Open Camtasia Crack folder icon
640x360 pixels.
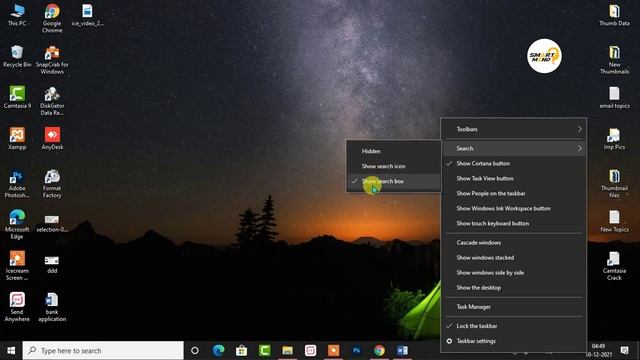614,266
